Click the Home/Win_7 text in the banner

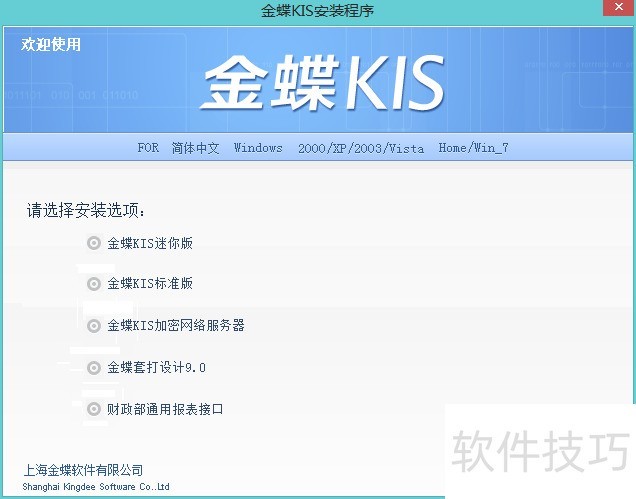click(473, 148)
